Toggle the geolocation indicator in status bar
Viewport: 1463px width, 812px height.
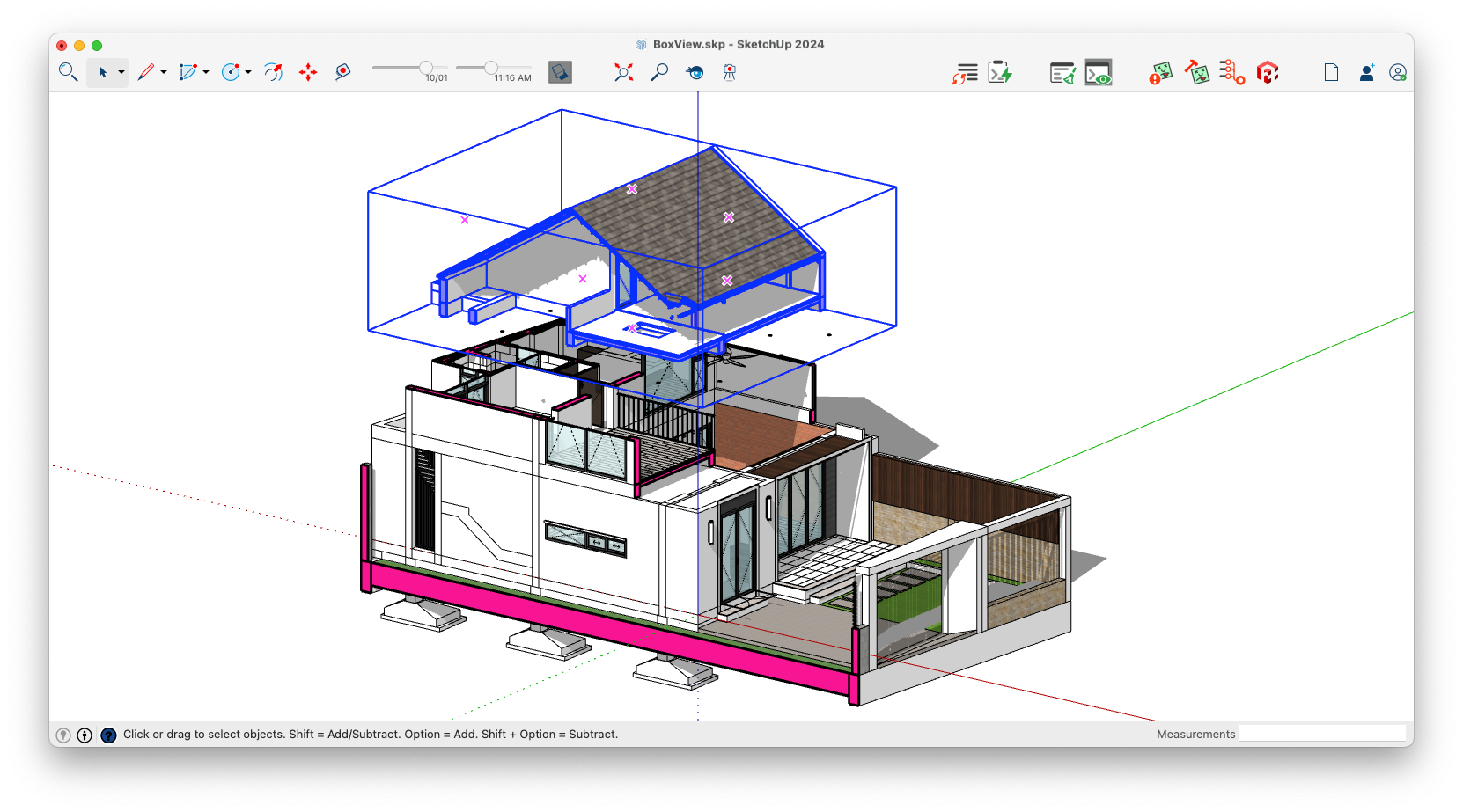pyautogui.click(x=63, y=735)
